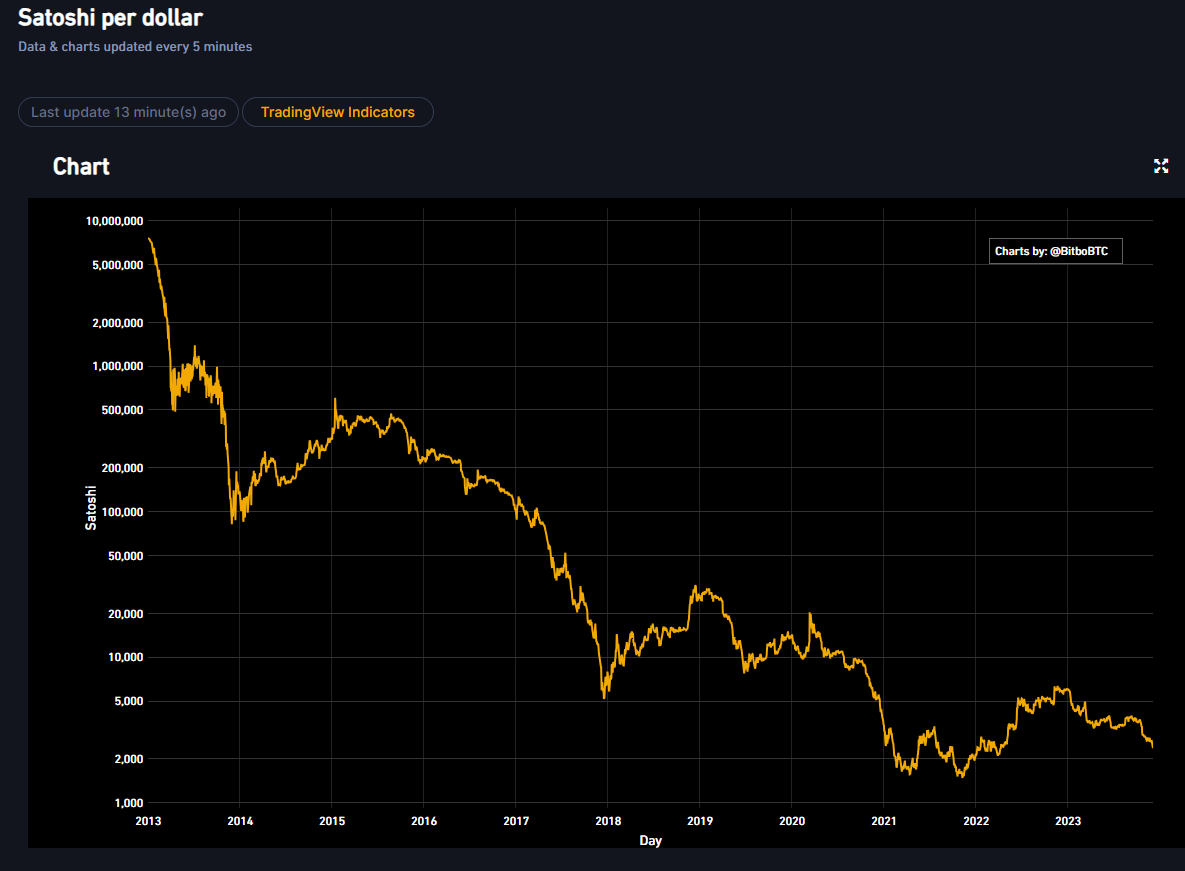The width and height of the screenshot is (1185, 871).
Task: Click the 2021 label on the x-axis
Action: [x=884, y=821]
